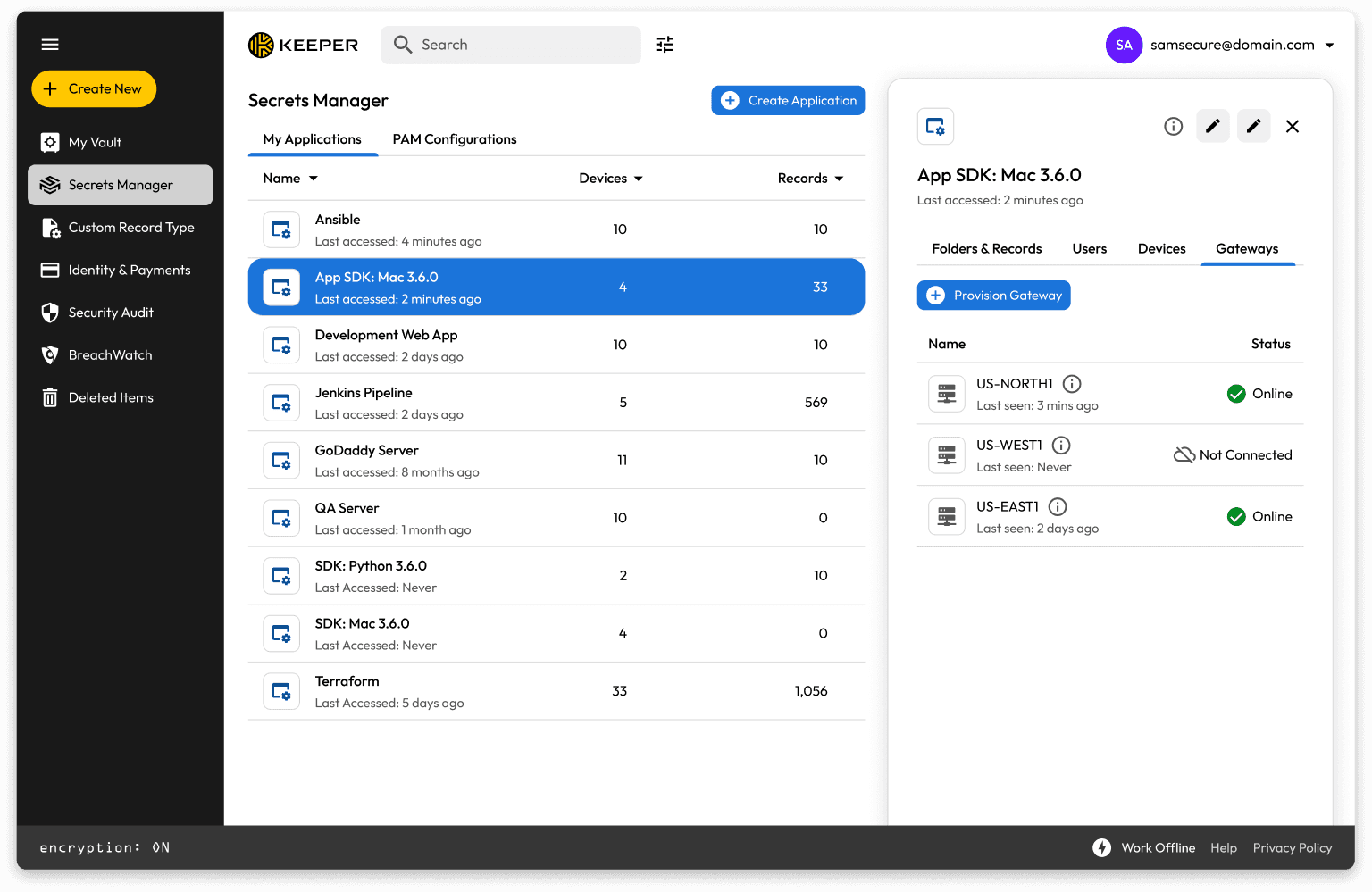Select Secrets Manager in sidebar
Viewport: 1372px width, 892px height.
coord(120,185)
